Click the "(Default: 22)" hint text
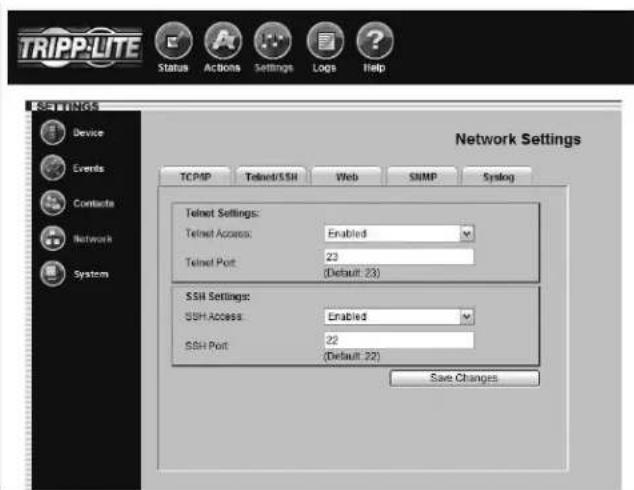634x490 pixels. pyautogui.click(x=352, y=356)
